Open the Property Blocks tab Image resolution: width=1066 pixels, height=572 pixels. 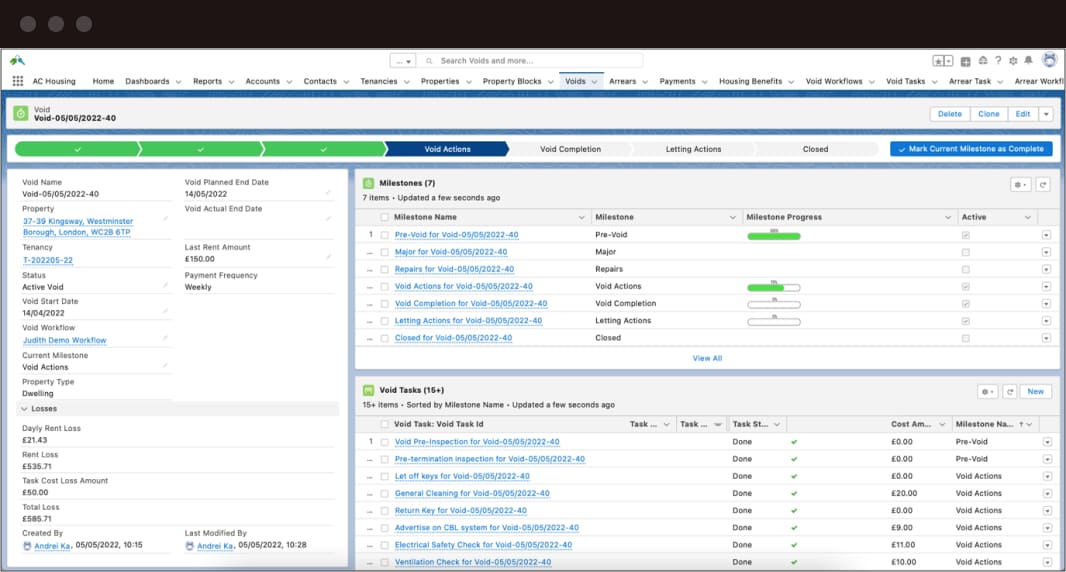[512, 81]
